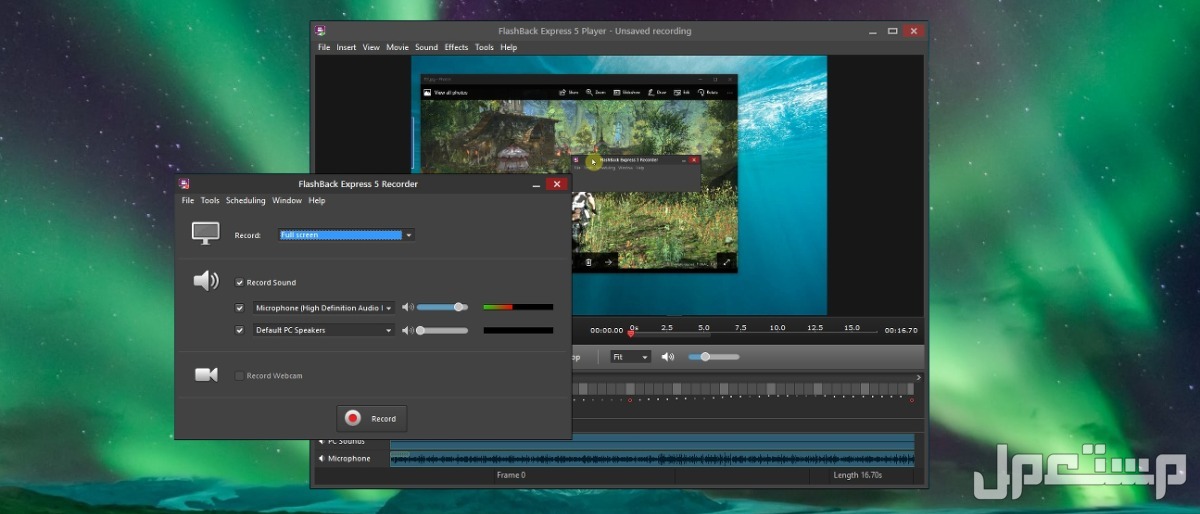
Task: Open the Player Sound menu
Action: 427,48
